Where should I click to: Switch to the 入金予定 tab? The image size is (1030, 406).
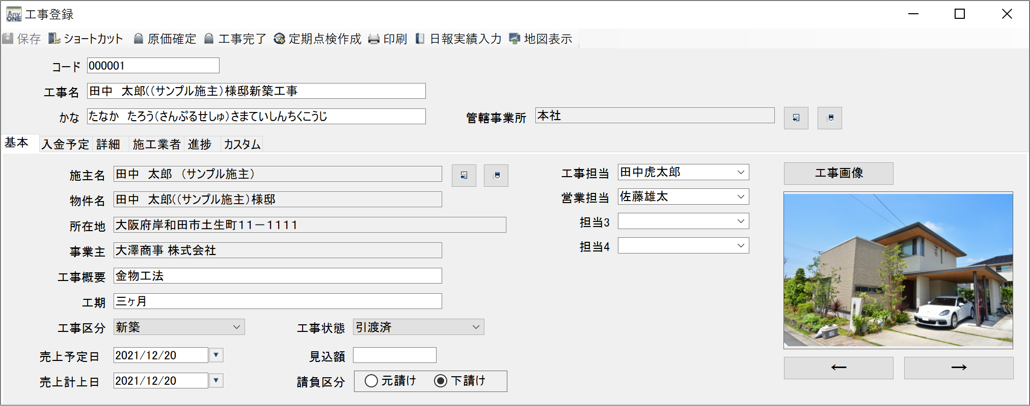(x=65, y=145)
